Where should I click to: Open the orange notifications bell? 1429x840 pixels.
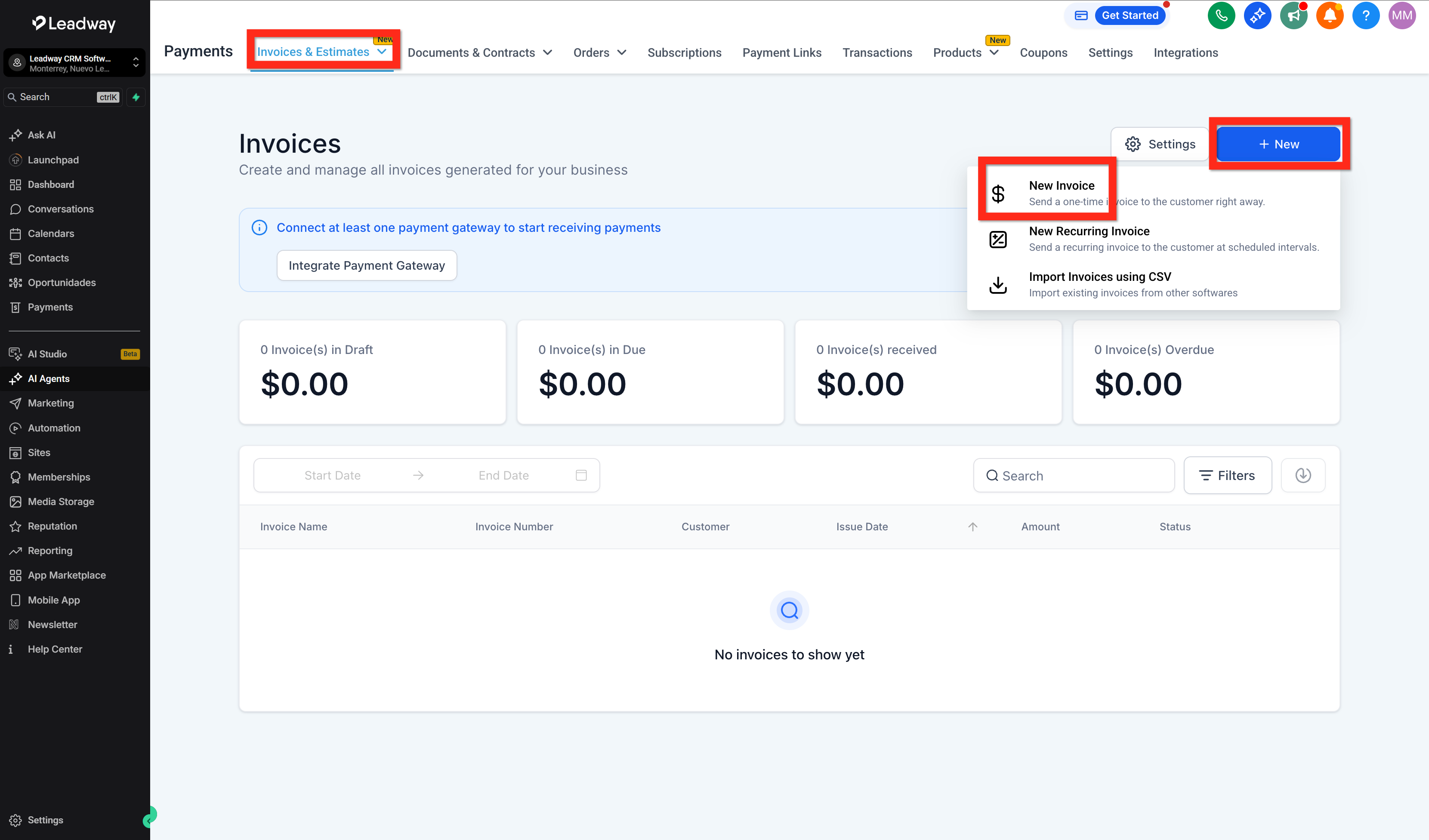pyautogui.click(x=1329, y=15)
